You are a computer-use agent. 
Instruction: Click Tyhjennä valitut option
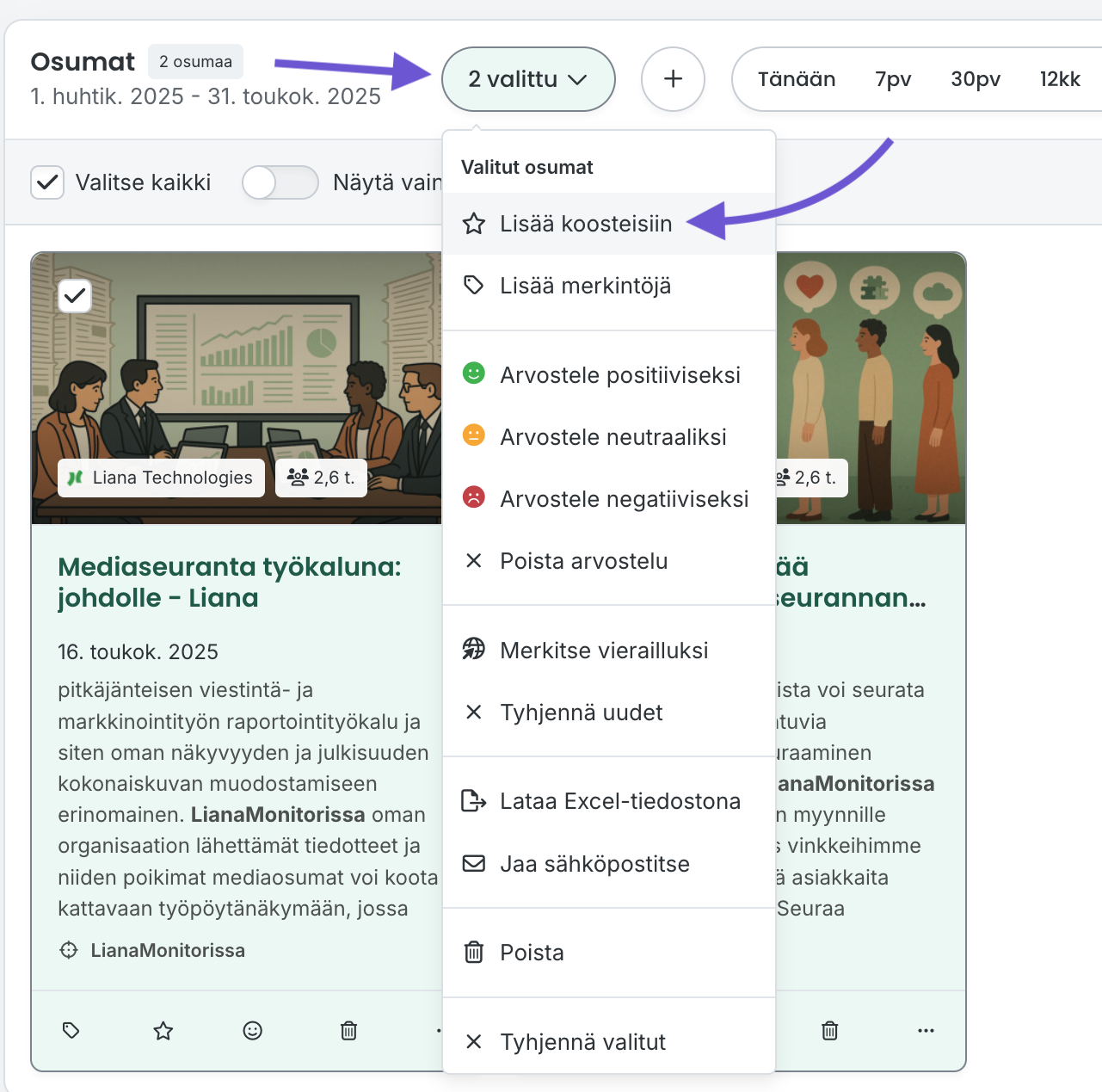coord(609,1042)
